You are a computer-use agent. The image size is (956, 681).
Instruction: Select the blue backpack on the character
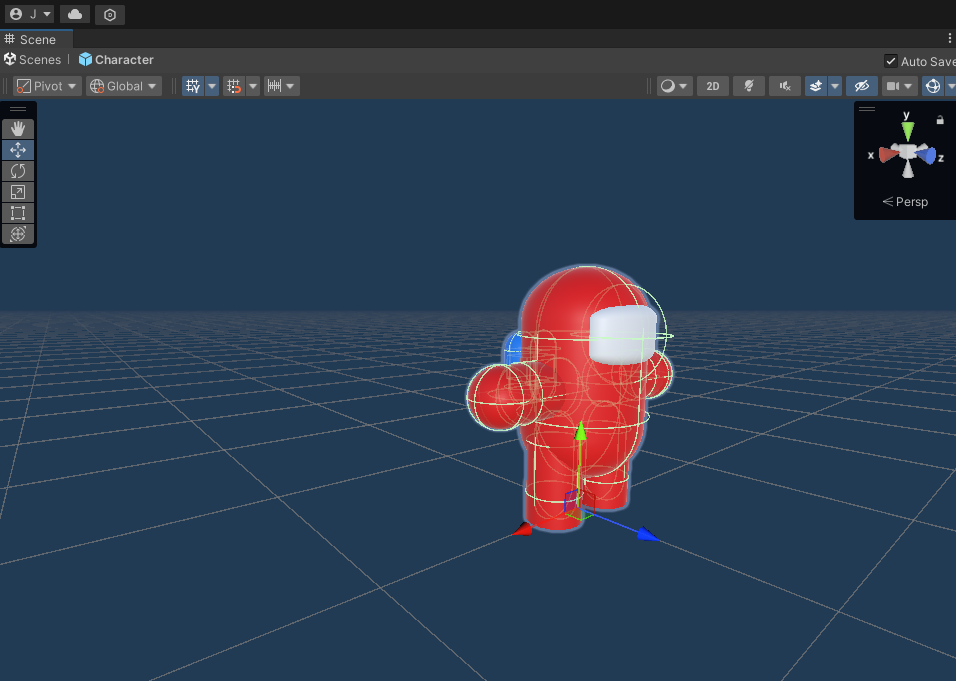coord(512,349)
